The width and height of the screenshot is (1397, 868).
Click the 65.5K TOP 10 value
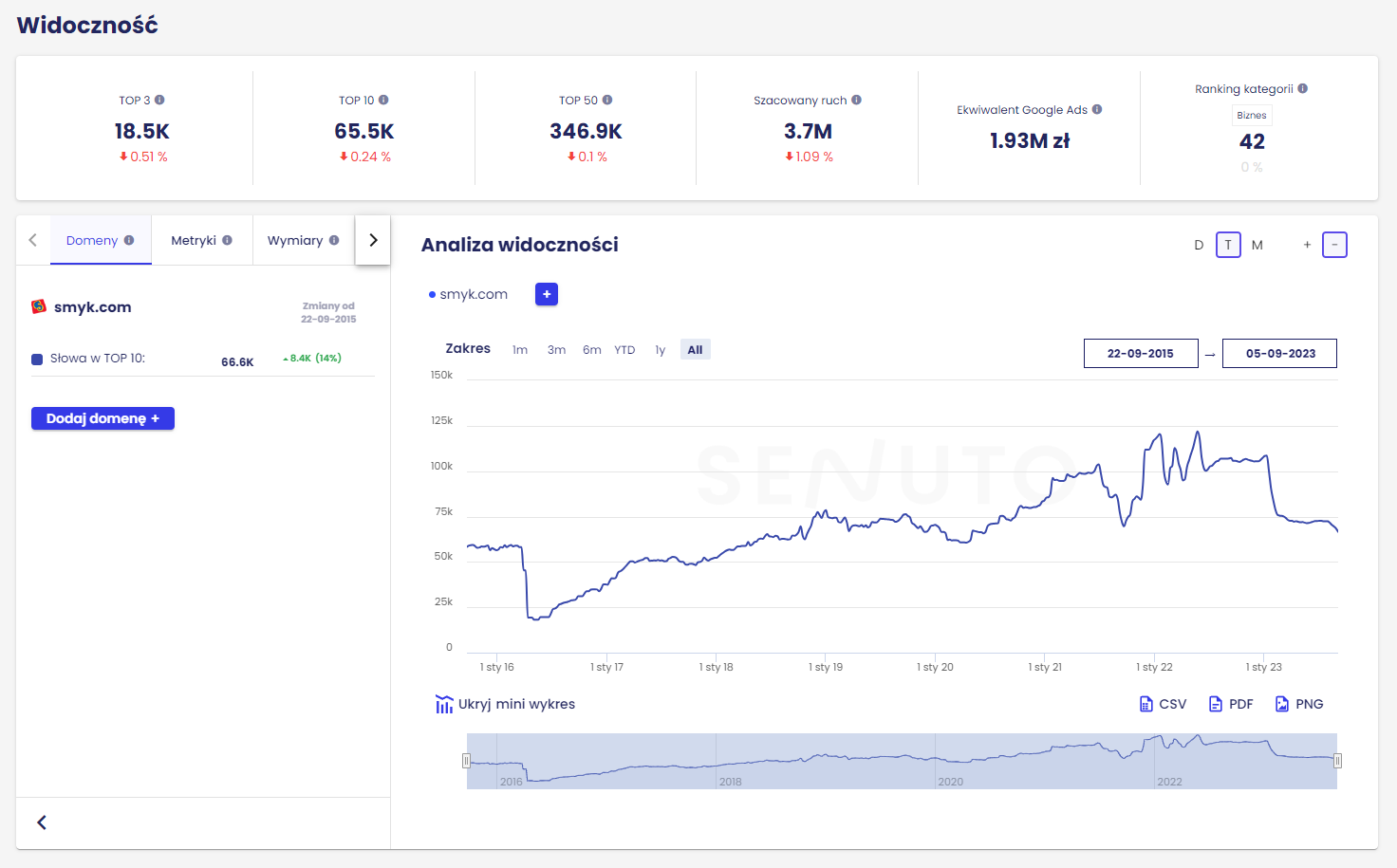point(364,131)
